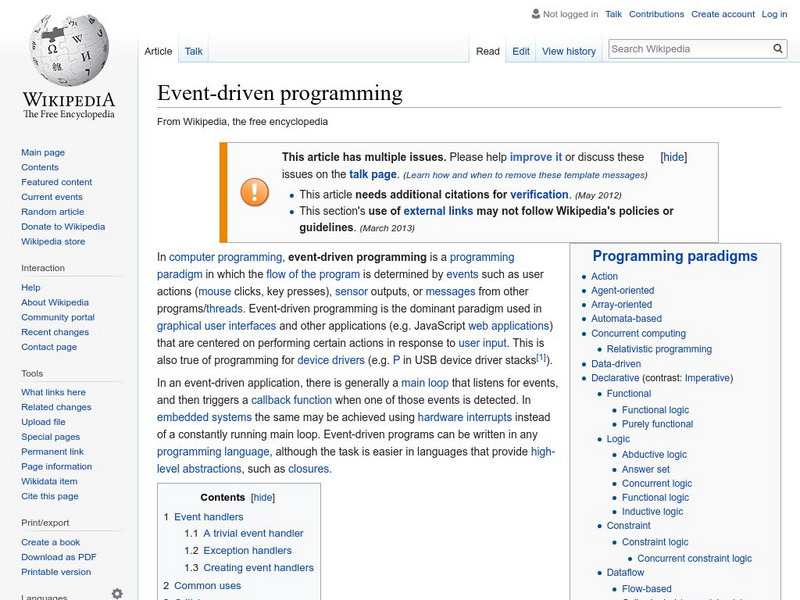Open the user Talk link in header
This screenshot has height=600, width=800.
(x=613, y=14)
